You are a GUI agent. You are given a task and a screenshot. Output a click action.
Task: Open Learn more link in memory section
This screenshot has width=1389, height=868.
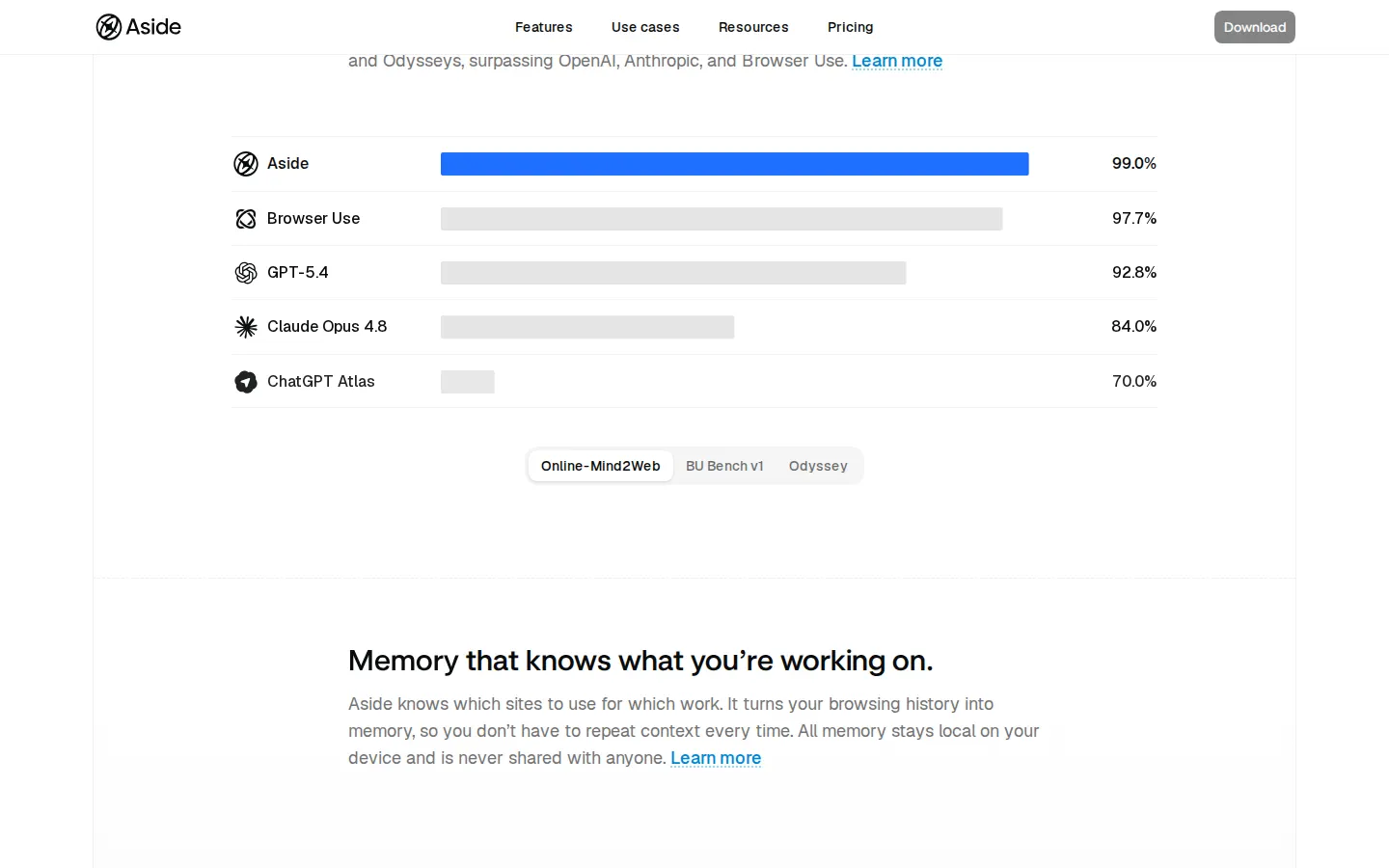(x=716, y=758)
